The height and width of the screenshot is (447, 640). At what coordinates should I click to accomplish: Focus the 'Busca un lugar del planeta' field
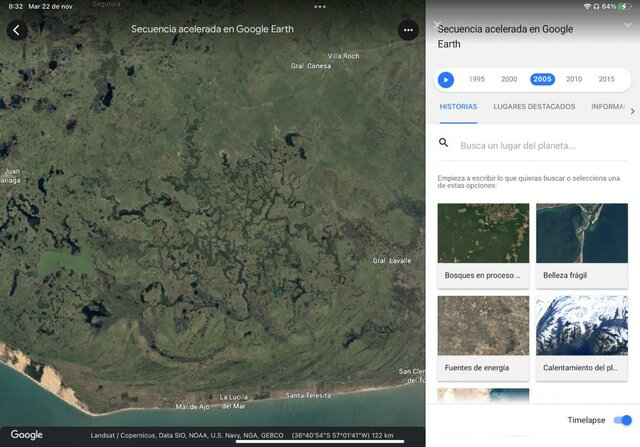[x=532, y=146]
